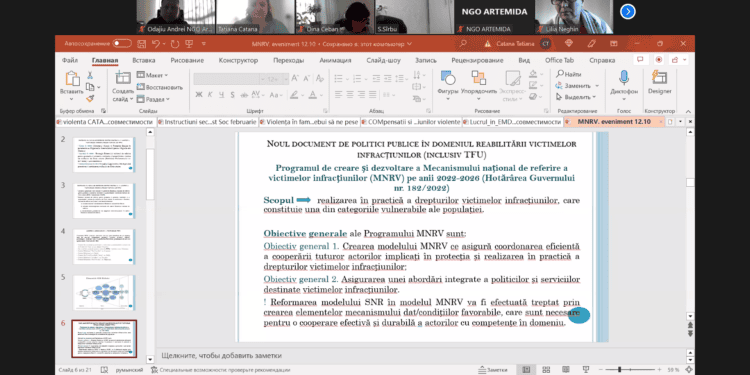The image size is (750, 375).
Task: Toggle italic К formatting
Action: point(210,95)
